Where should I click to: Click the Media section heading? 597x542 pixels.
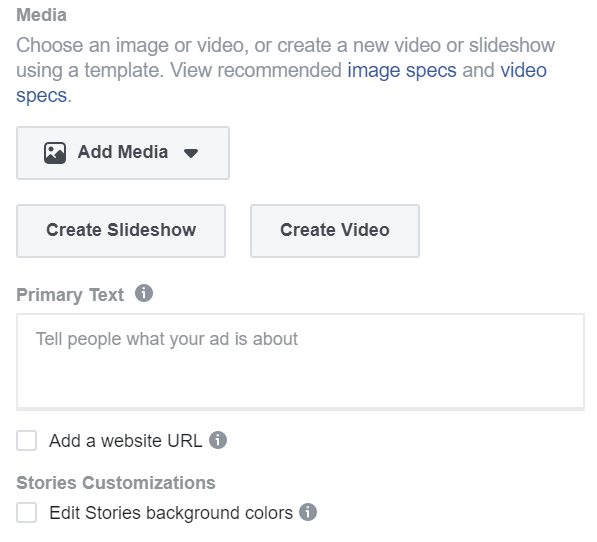pyautogui.click(x=42, y=15)
